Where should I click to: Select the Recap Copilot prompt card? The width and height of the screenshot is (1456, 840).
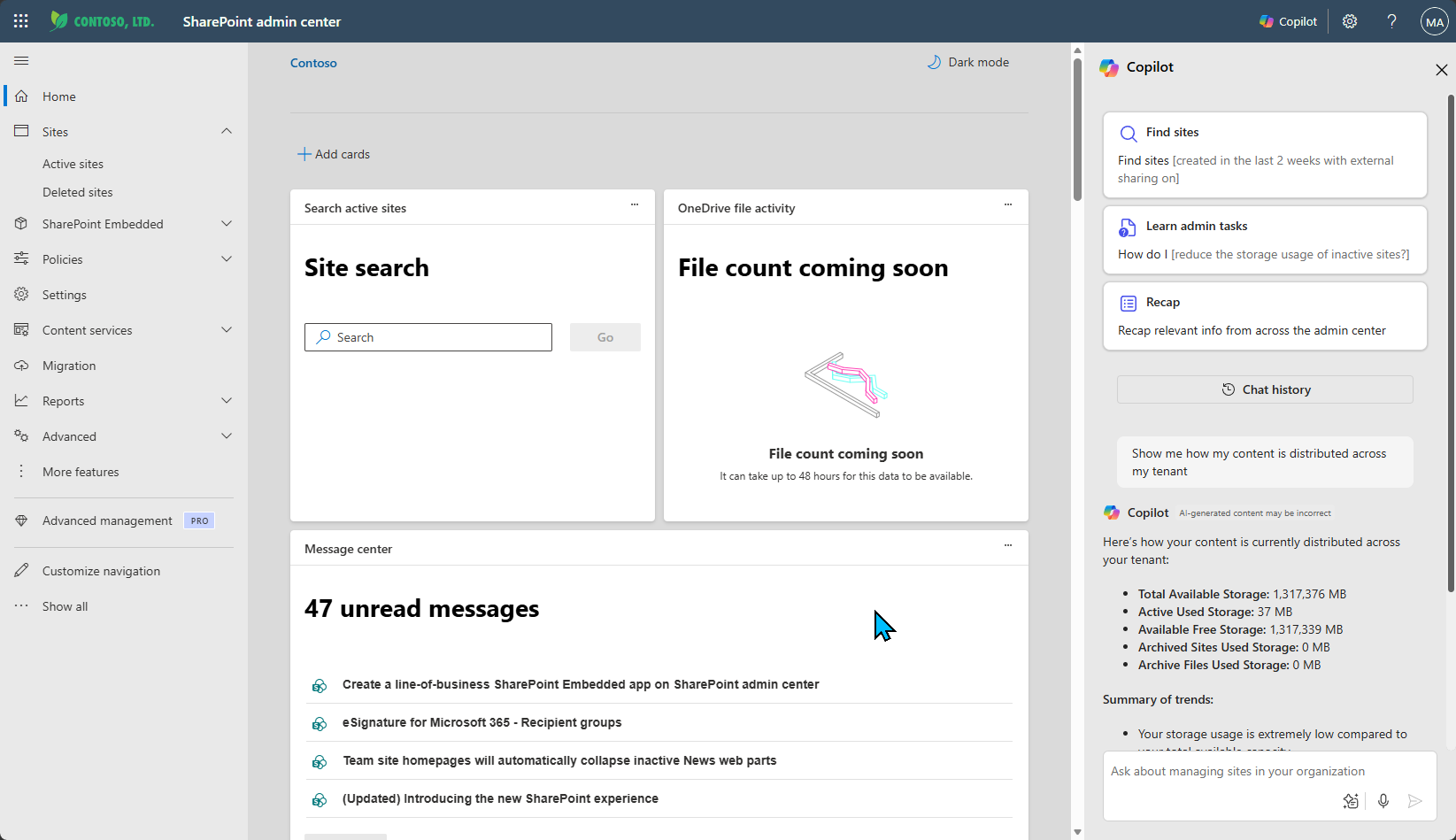(1265, 316)
